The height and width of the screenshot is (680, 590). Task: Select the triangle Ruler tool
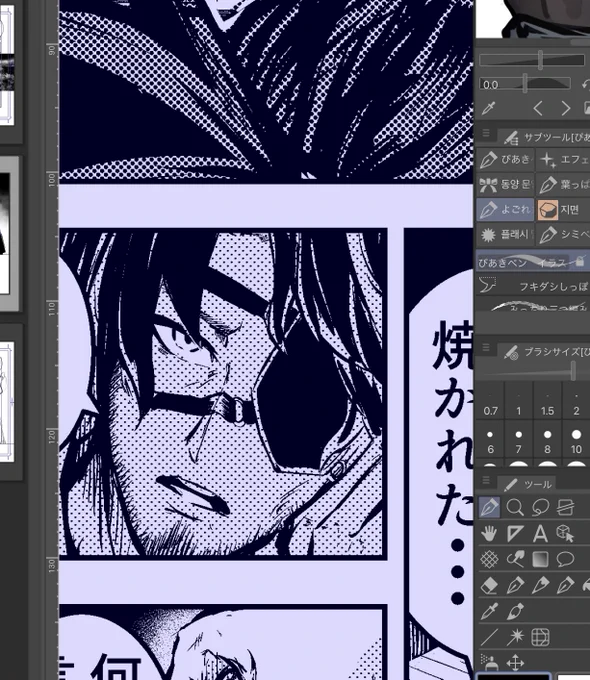(x=515, y=533)
